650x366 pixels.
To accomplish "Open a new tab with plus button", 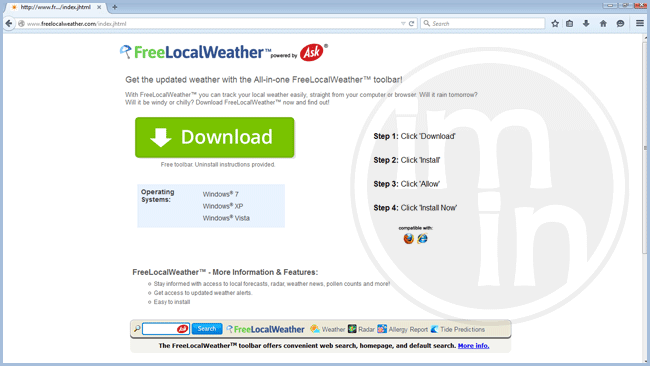I will click(115, 7).
